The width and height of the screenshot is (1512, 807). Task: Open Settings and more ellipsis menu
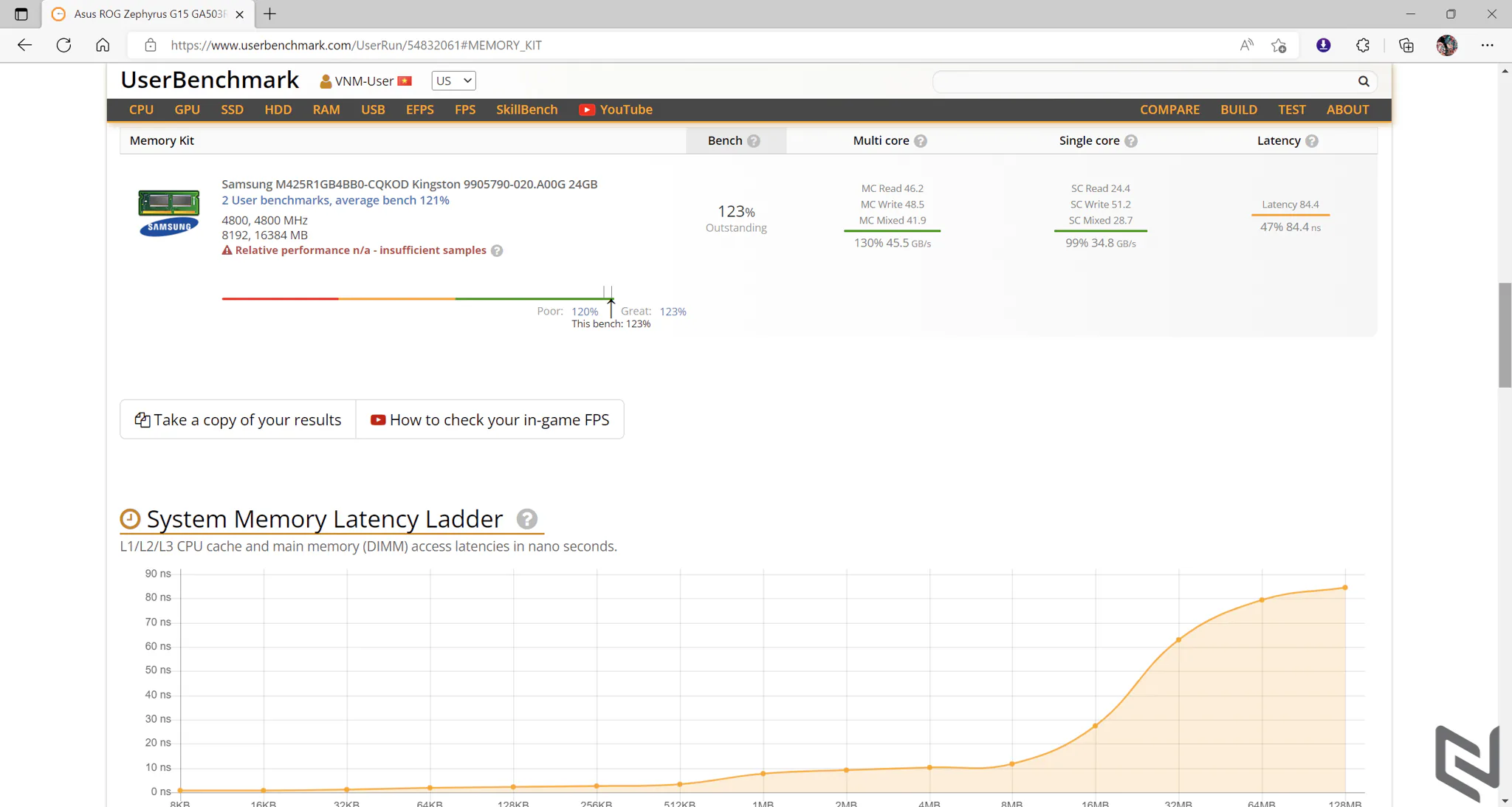1487,45
